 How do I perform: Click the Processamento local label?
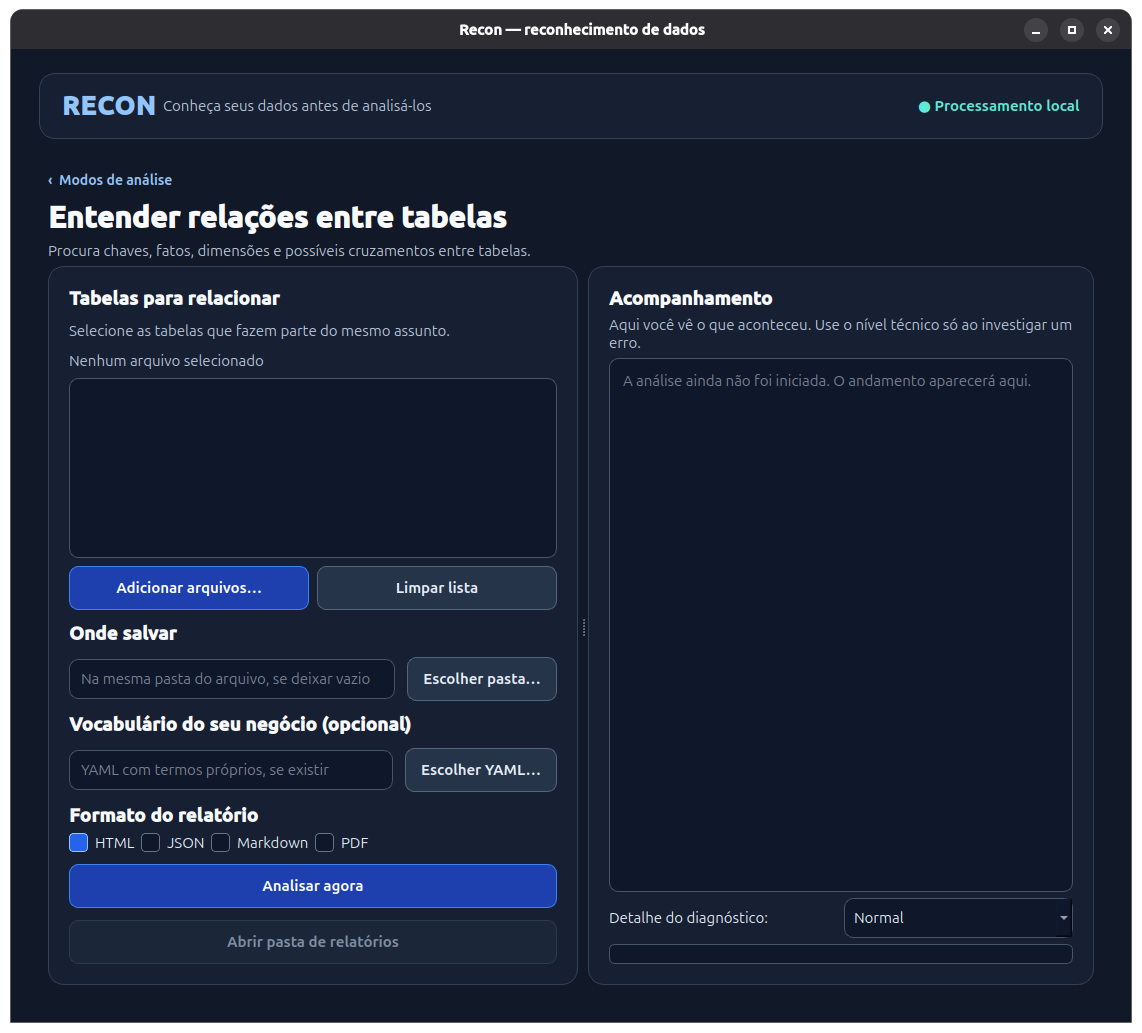tap(1007, 106)
